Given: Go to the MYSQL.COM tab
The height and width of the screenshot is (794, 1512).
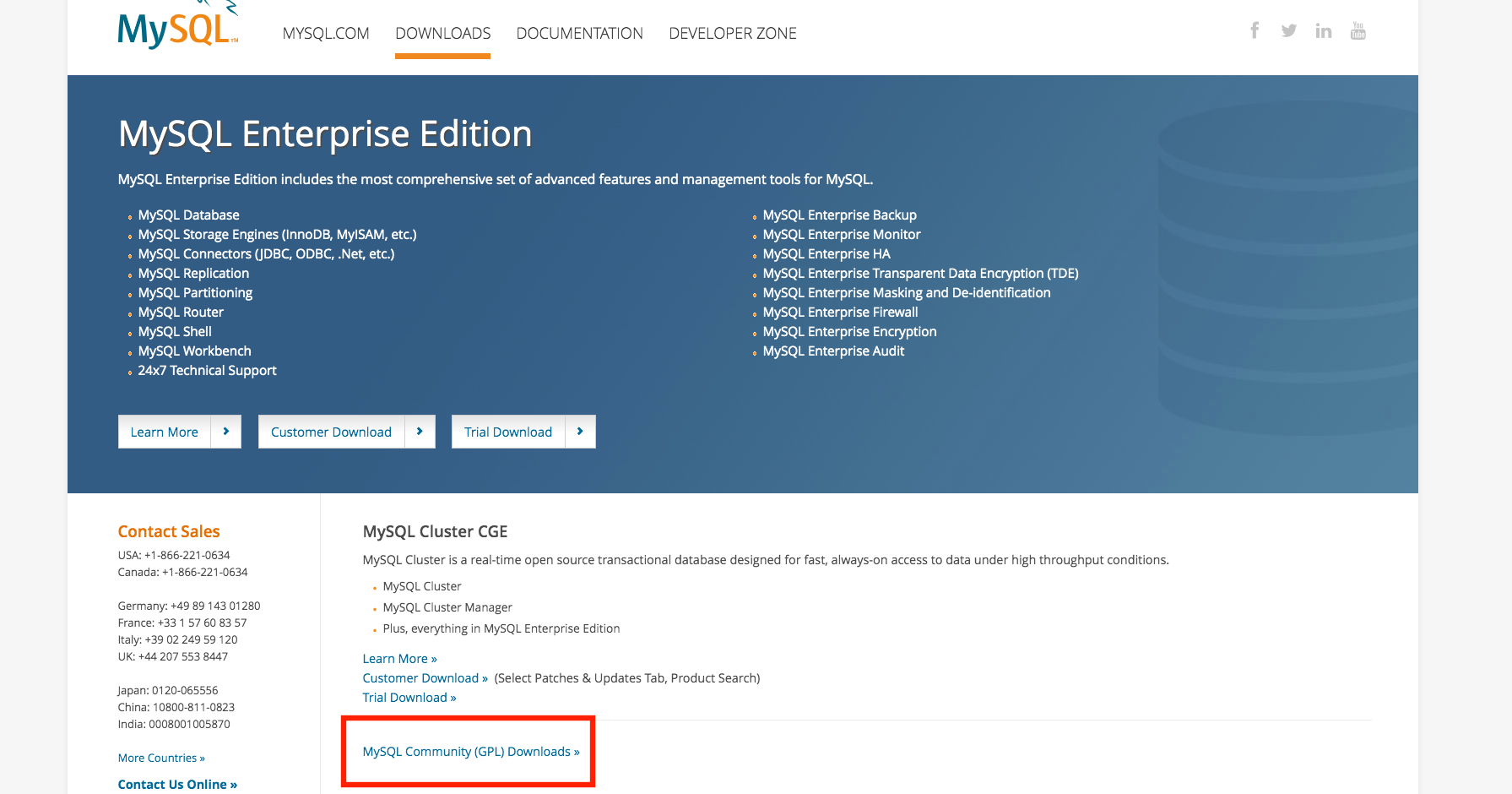Looking at the screenshot, I should coord(326,34).
